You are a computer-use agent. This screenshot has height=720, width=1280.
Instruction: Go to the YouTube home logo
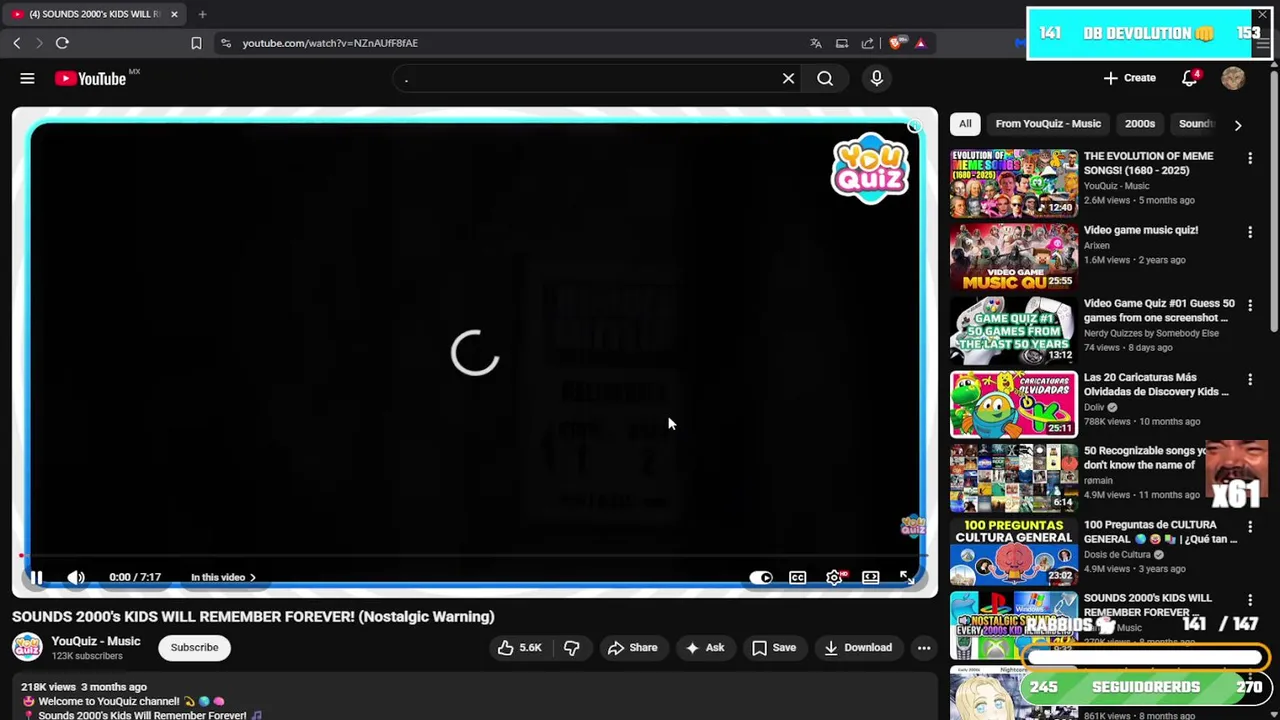point(90,78)
